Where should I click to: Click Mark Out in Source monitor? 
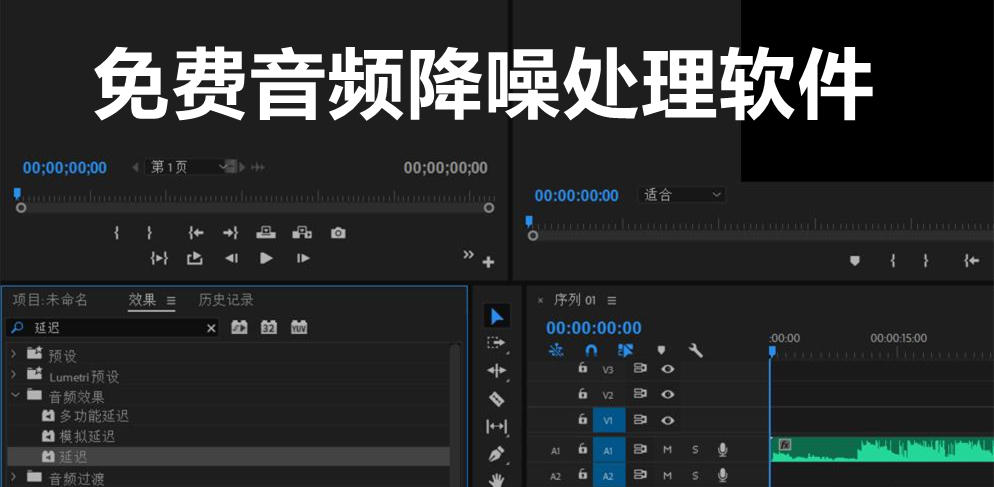[149, 233]
